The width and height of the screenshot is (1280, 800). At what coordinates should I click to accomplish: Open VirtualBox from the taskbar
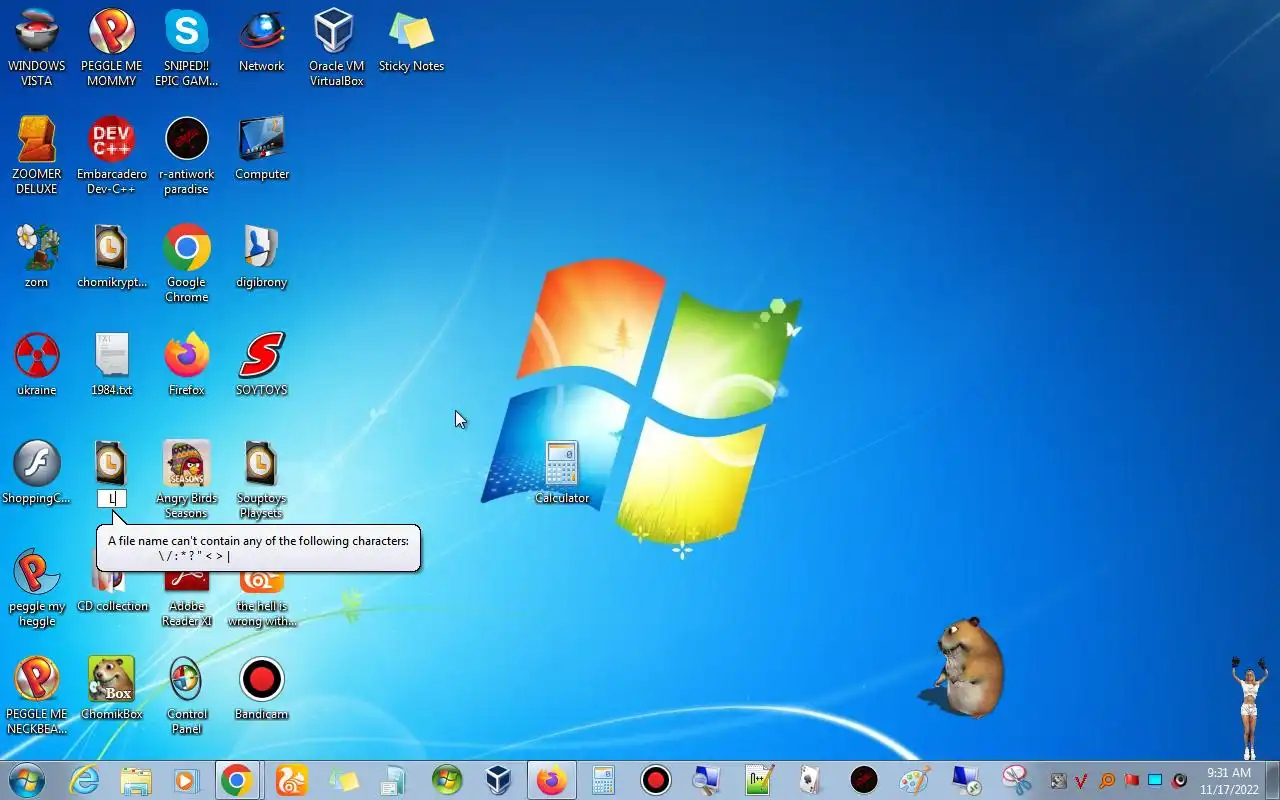[x=499, y=780]
